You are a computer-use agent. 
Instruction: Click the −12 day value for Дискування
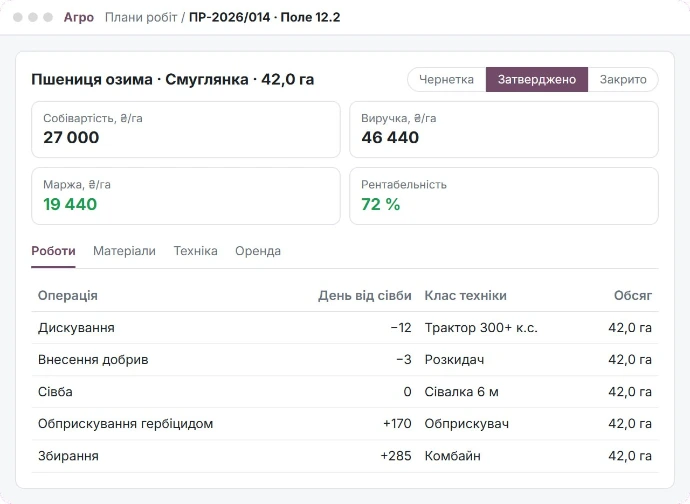coord(401,327)
